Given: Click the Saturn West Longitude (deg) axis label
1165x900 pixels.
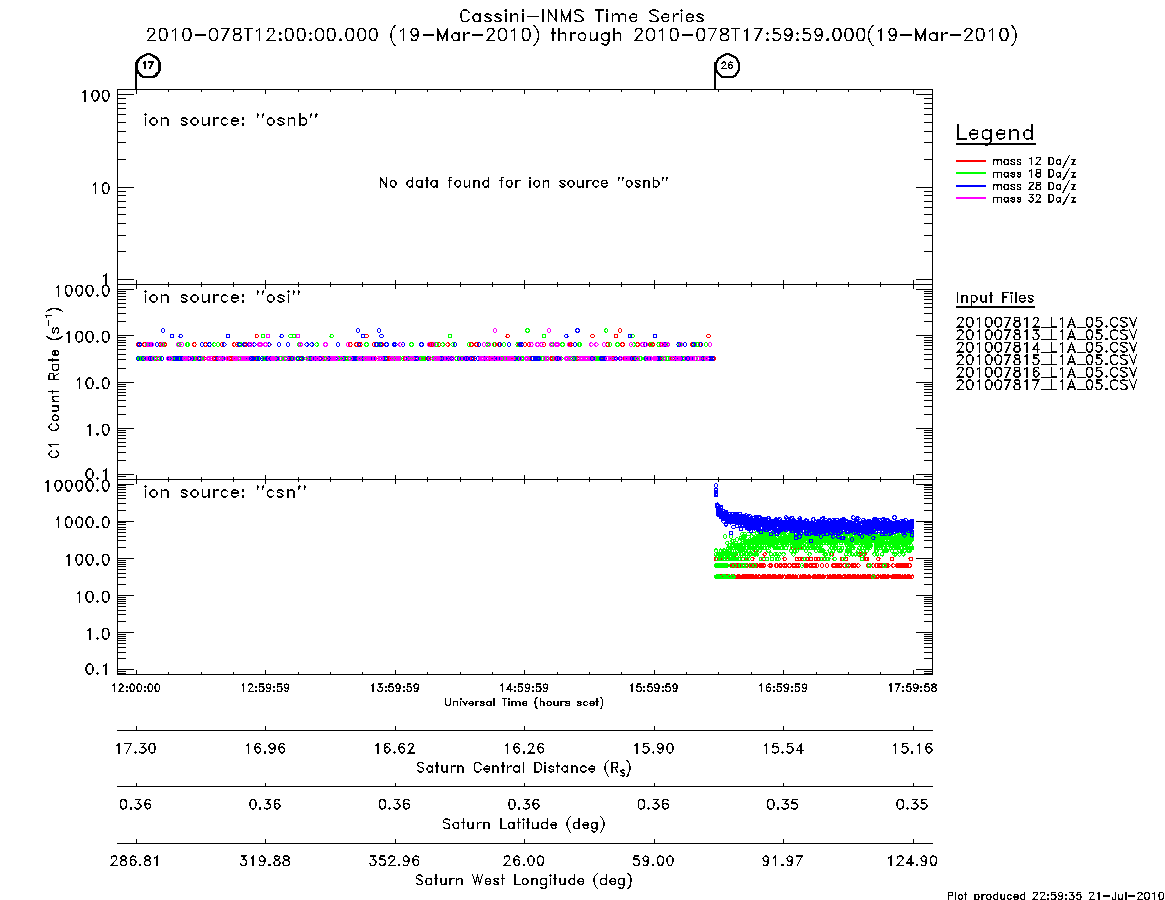Looking at the screenshot, I should point(524,881).
